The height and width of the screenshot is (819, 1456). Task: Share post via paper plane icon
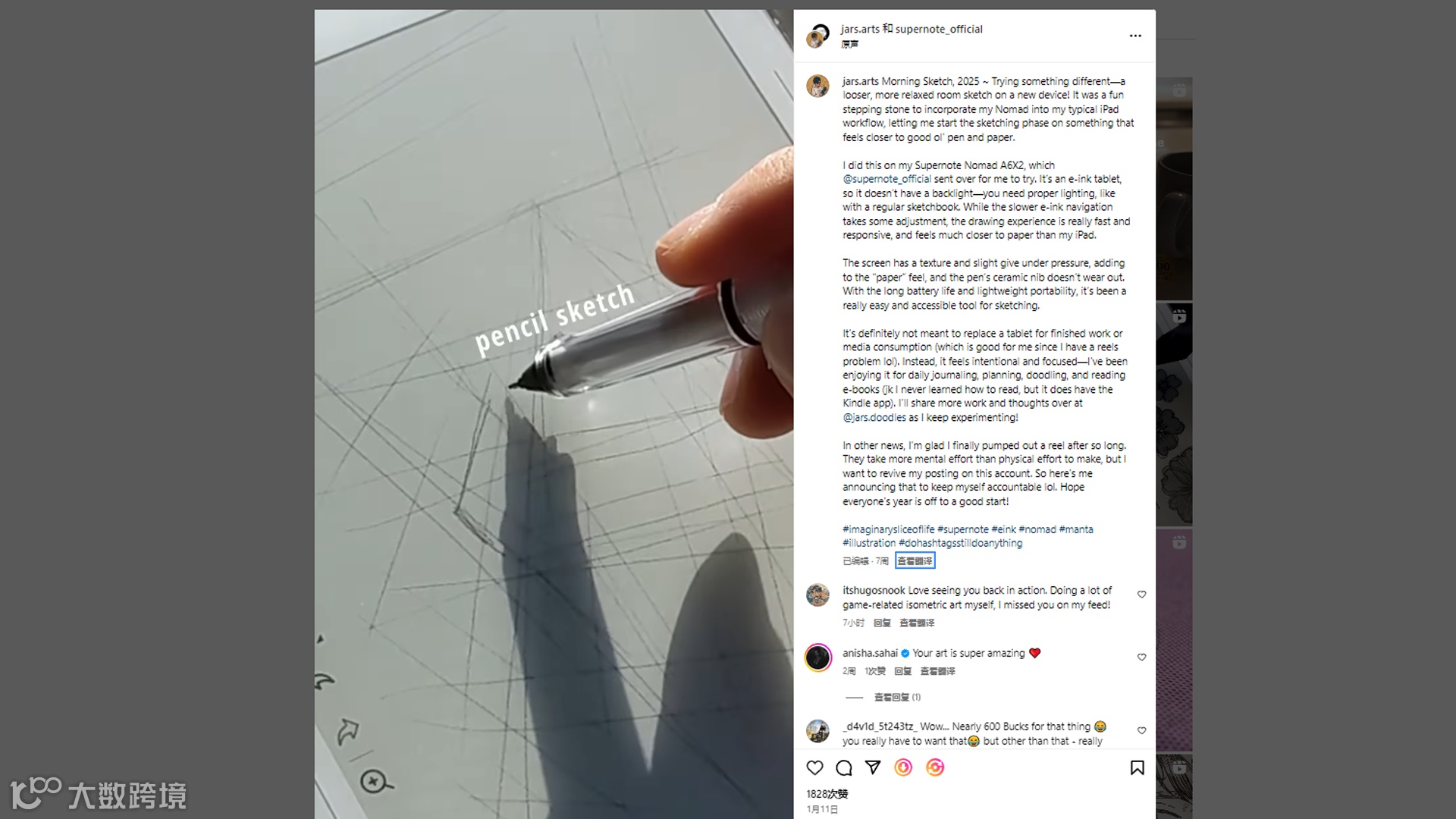coord(873,767)
